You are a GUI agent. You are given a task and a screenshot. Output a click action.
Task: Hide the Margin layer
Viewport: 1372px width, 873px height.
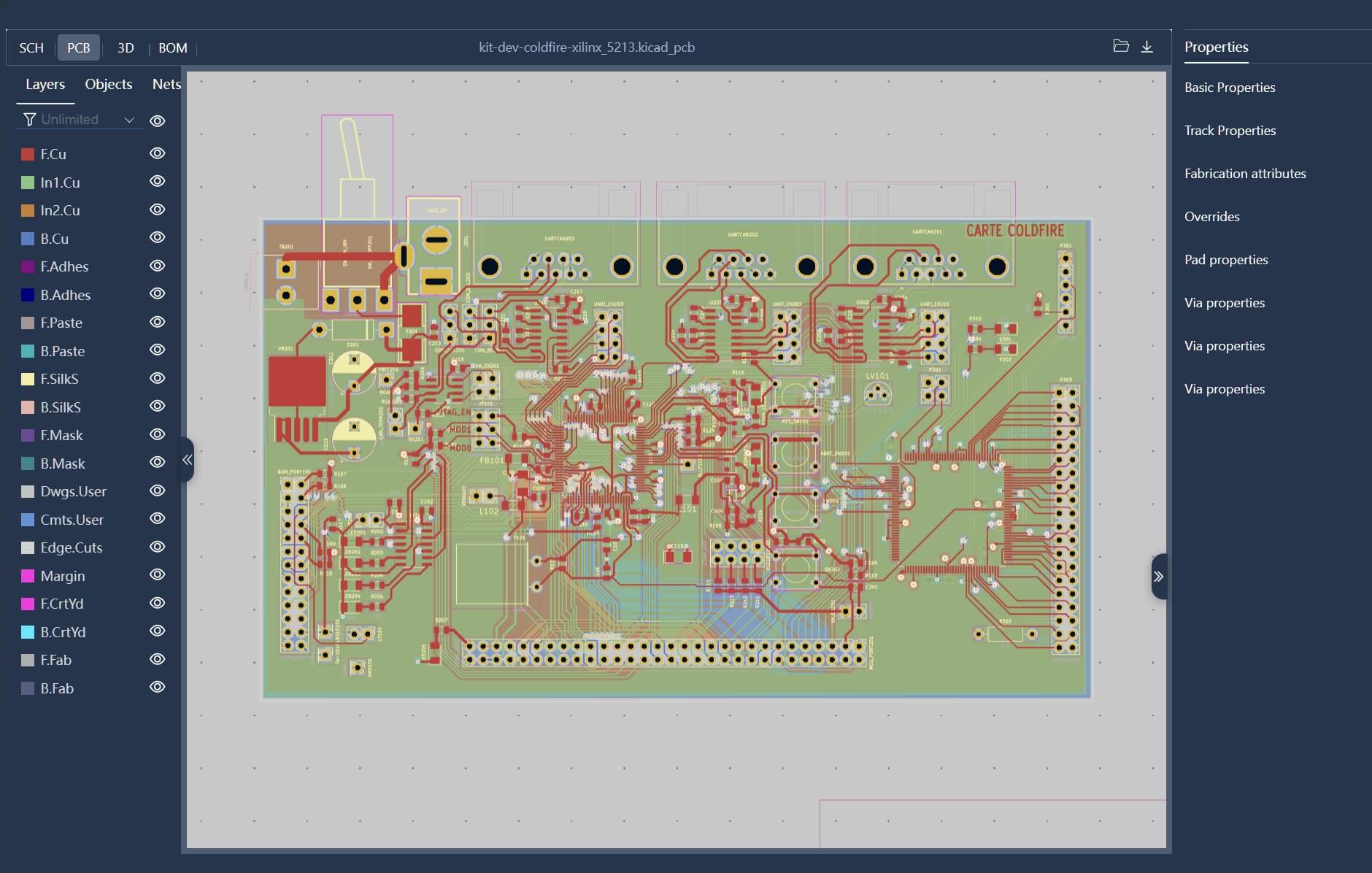pyautogui.click(x=157, y=574)
